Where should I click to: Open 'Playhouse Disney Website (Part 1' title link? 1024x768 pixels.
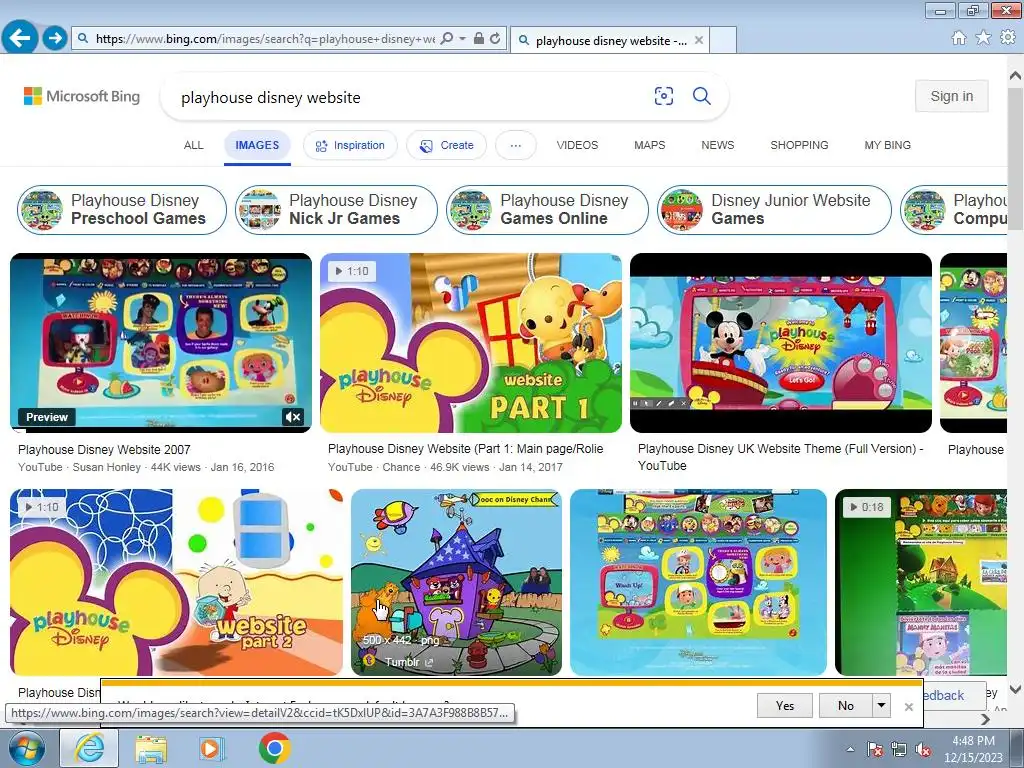click(466, 449)
